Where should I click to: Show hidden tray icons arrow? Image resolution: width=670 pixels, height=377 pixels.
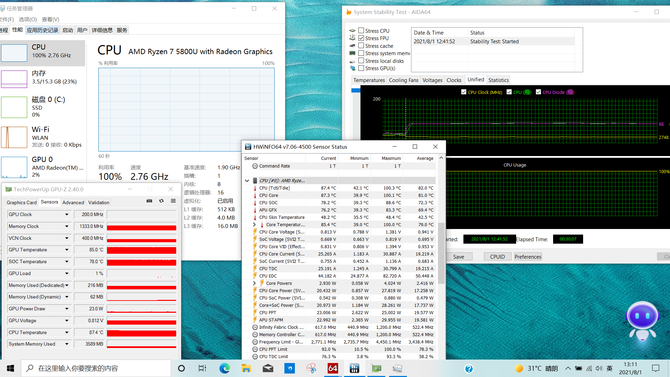[x=568, y=368]
